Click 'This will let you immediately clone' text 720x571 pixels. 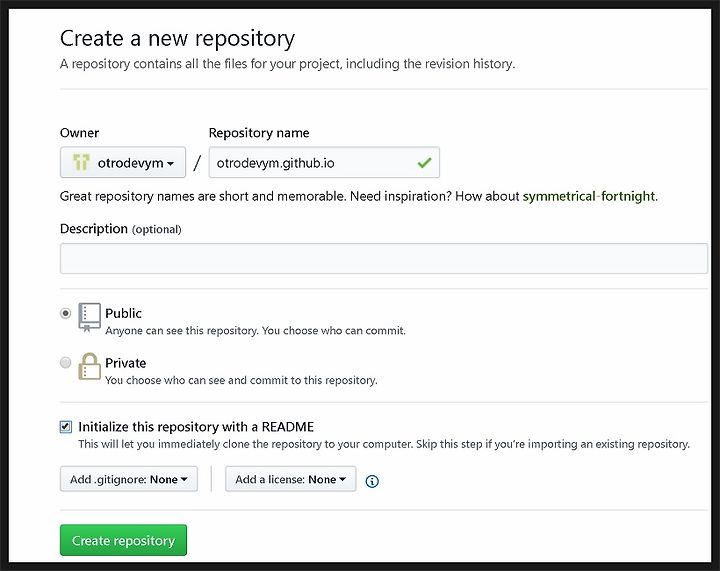tap(383, 444)
